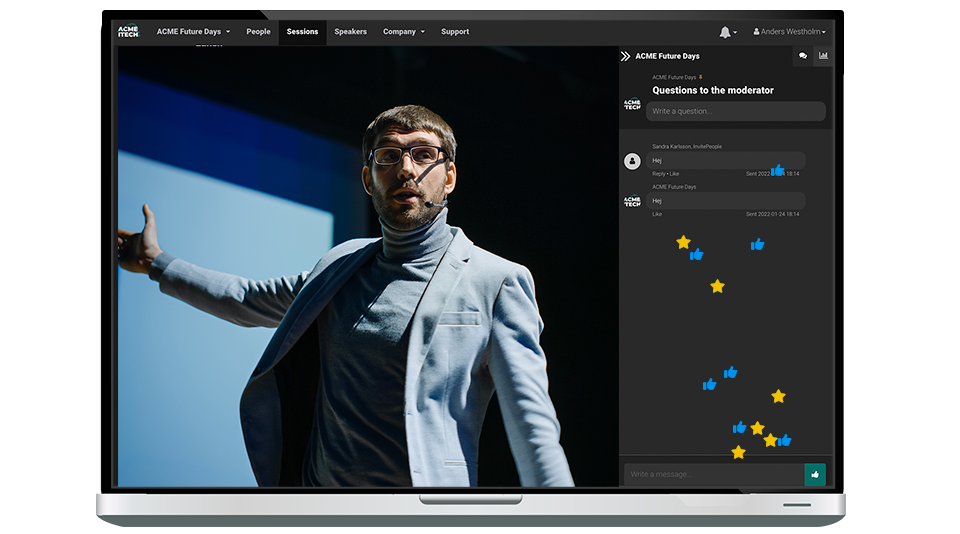Image resolution: width=960 pixels, height=534 pixels.
Task: Open the polls bar chart icon
Action: [x=823, y=56]
